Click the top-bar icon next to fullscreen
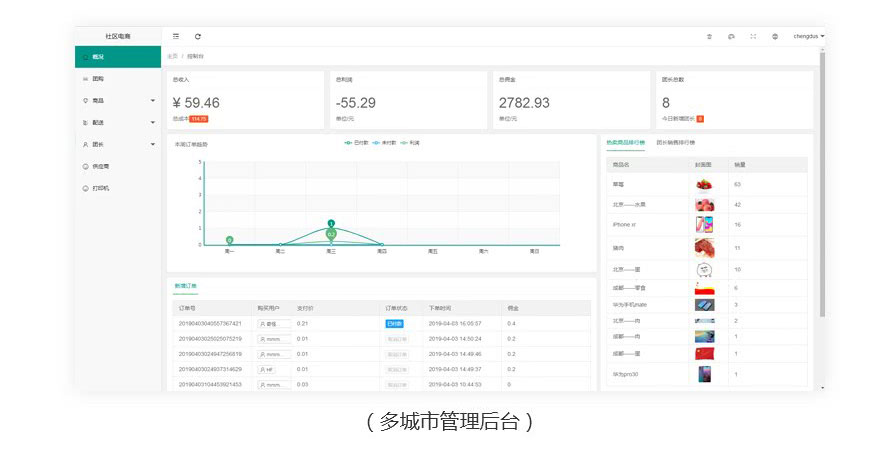 point(731,36)
